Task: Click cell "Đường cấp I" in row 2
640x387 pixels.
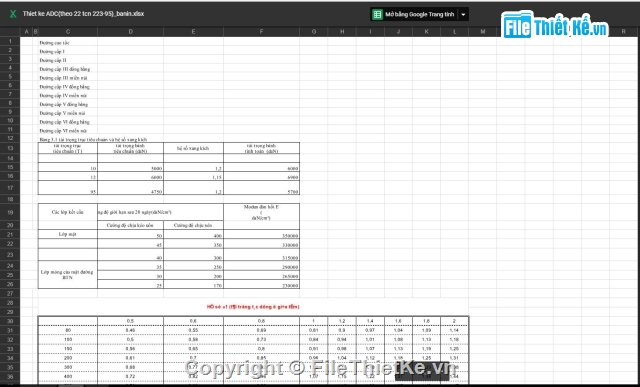Action: (52, 51)
